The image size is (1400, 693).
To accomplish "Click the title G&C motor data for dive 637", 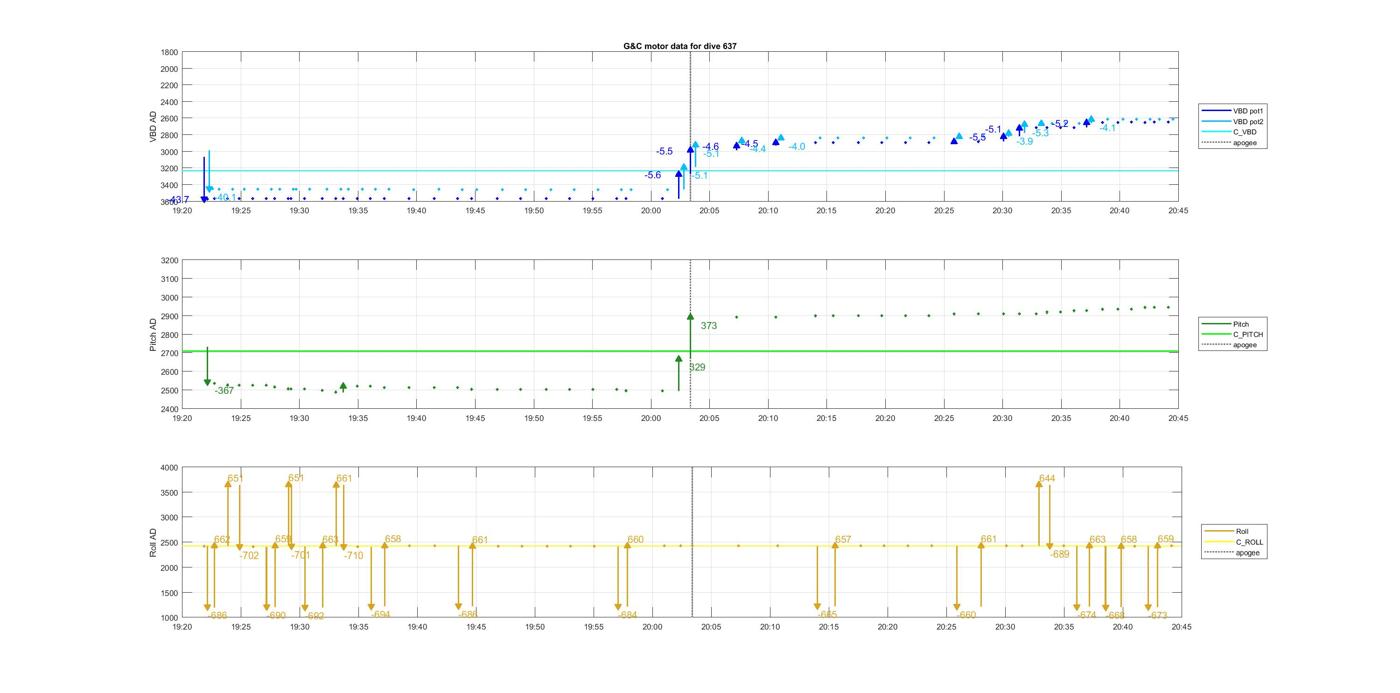I will [680, 46].
